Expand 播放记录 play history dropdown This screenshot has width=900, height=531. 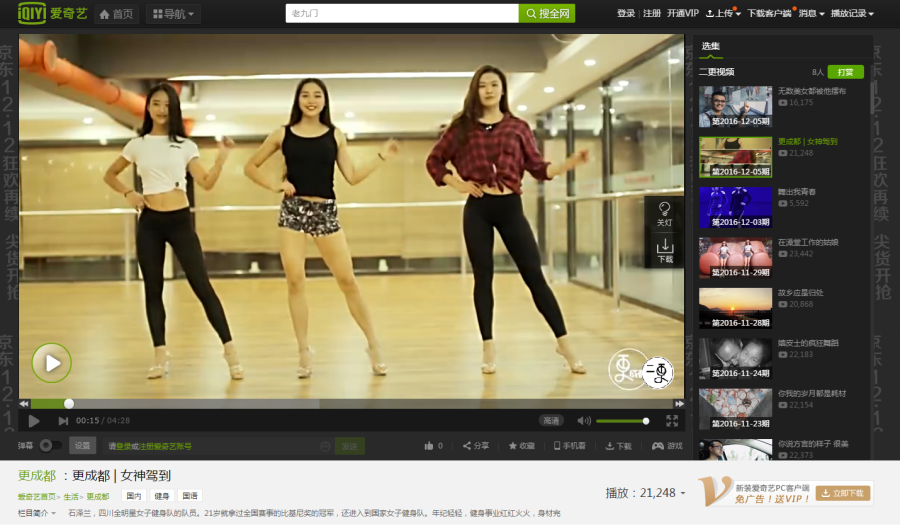852,13
